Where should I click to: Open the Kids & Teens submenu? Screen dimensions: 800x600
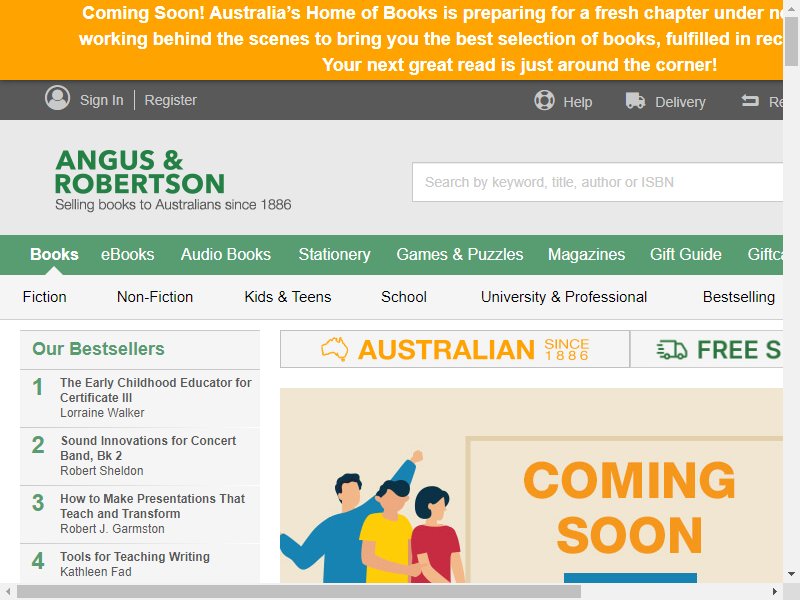point(288,297)
